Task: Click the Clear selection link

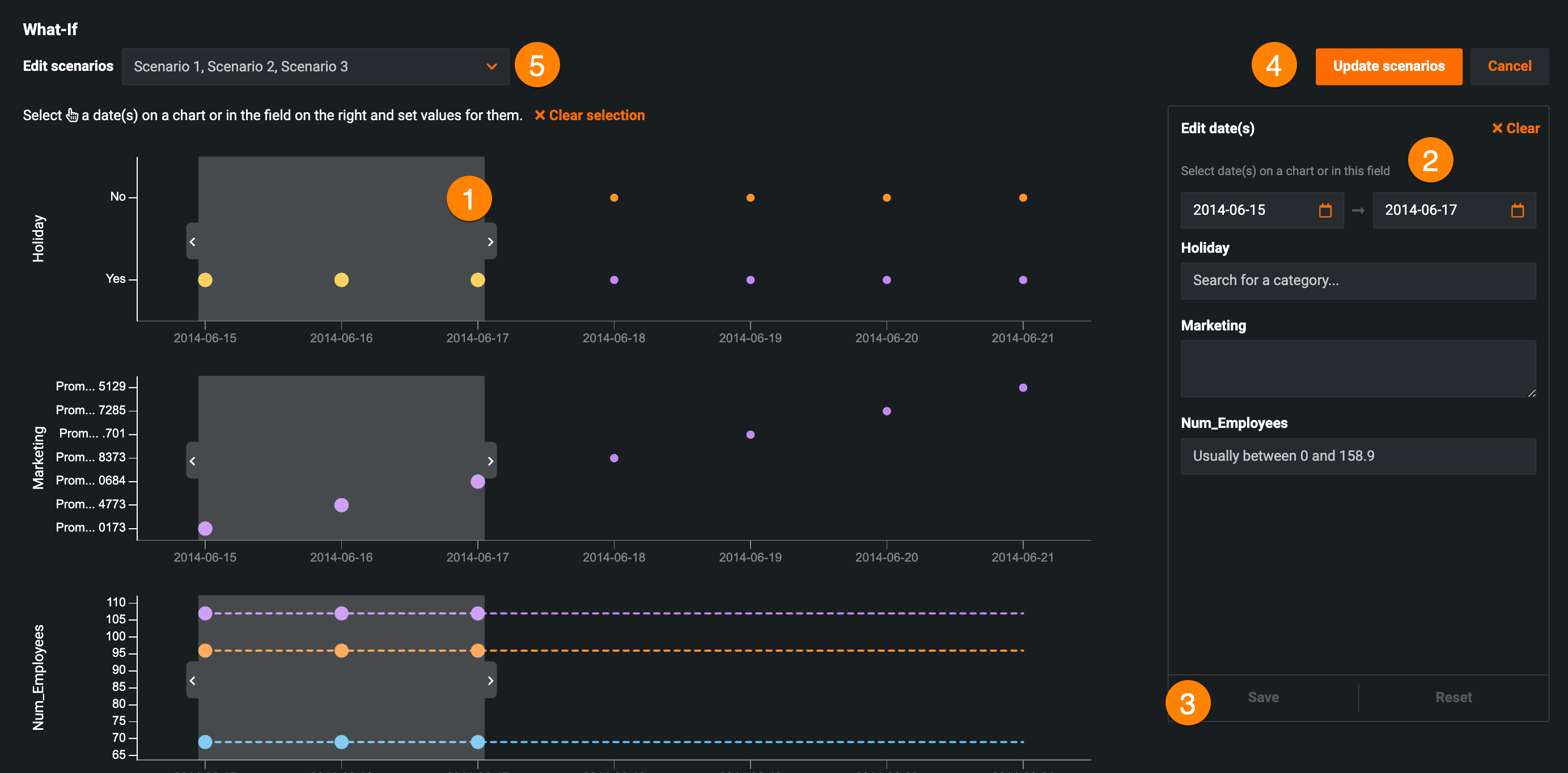Action: coord(589,115)
